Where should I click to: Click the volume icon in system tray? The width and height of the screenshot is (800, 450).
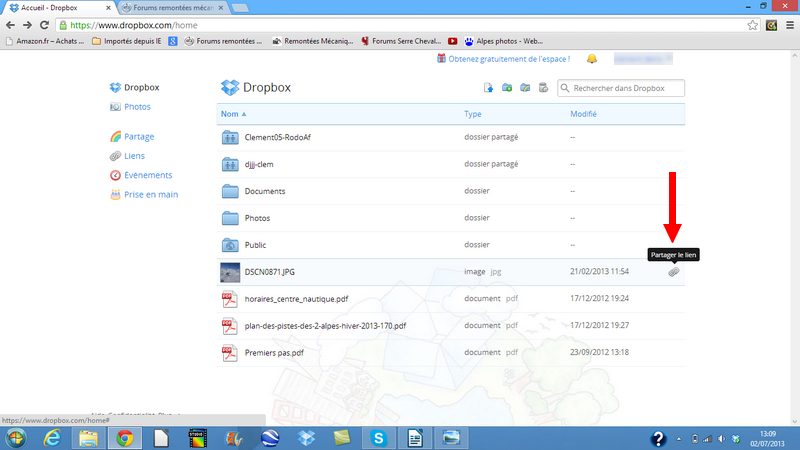[x=721, y=439]
